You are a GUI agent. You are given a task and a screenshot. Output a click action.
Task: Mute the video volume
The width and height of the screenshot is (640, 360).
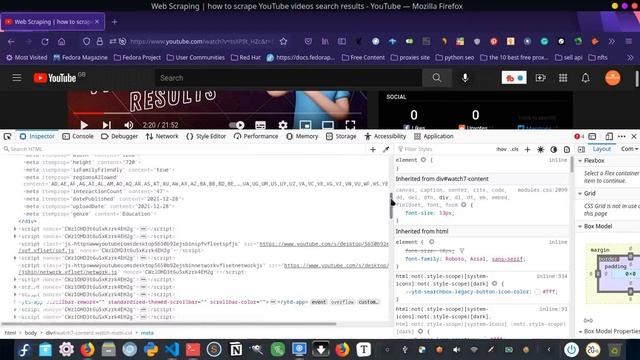(129, 125)
